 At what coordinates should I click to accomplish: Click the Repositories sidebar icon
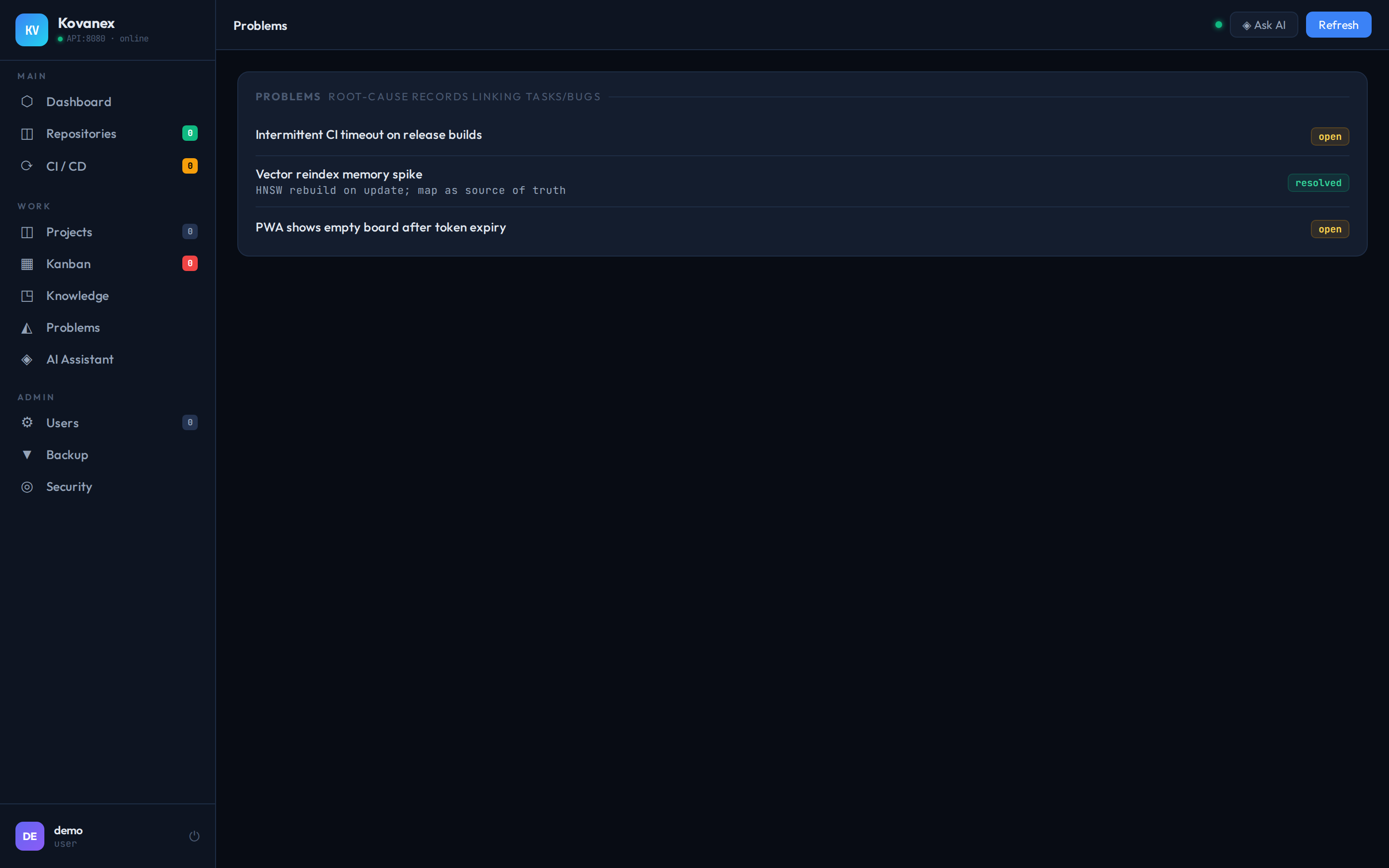27,134
